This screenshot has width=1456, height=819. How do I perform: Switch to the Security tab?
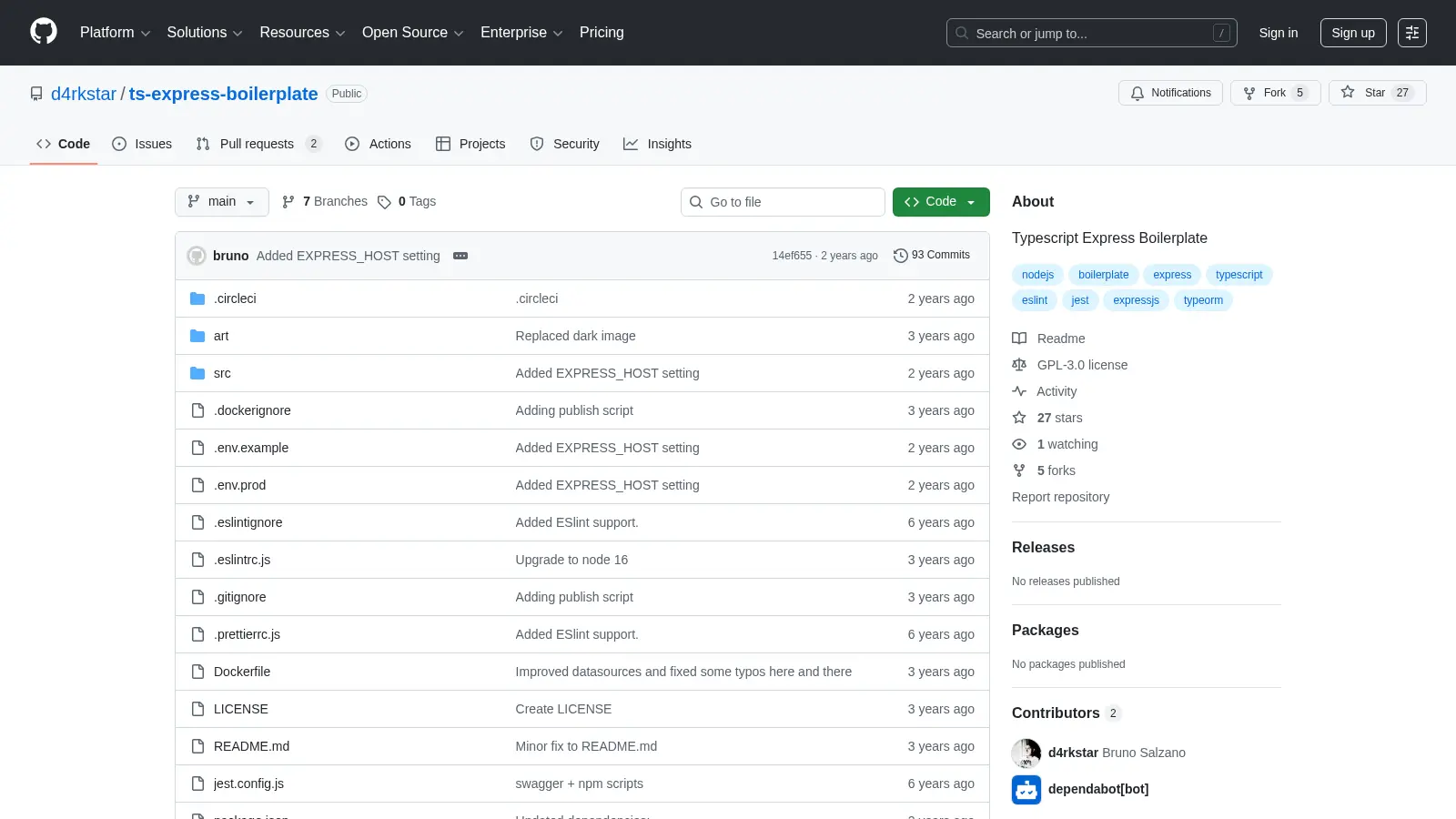pos(564,144)
